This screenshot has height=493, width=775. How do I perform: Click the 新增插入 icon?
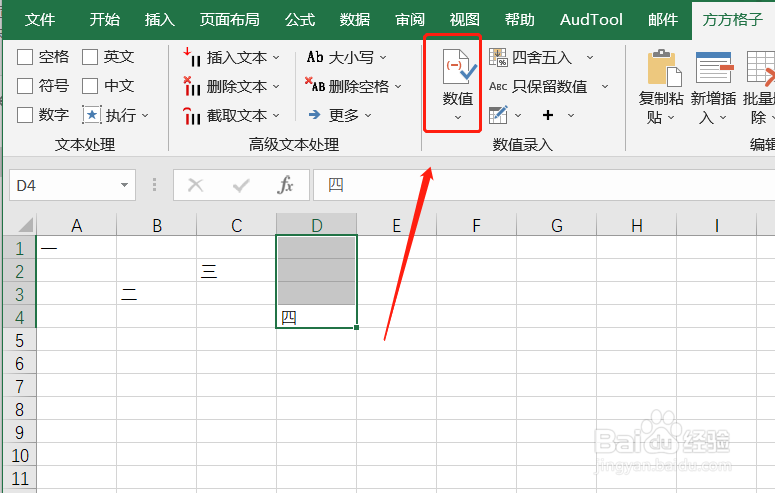[x=714, y=67]
